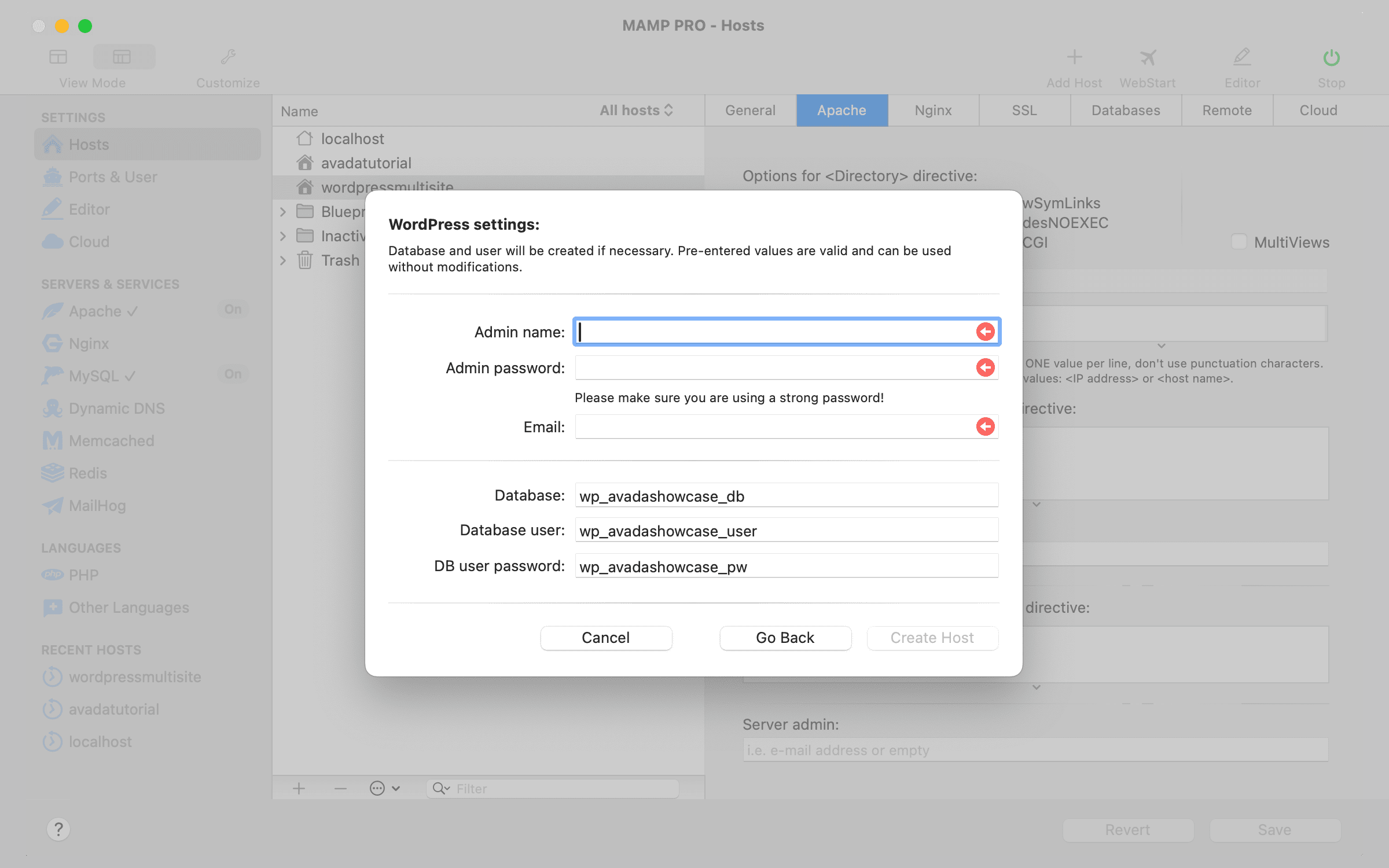This screenshot has height=868, width=1389.
Task: Click the plus icon below hosts list
Action: (x=299, y=789)
